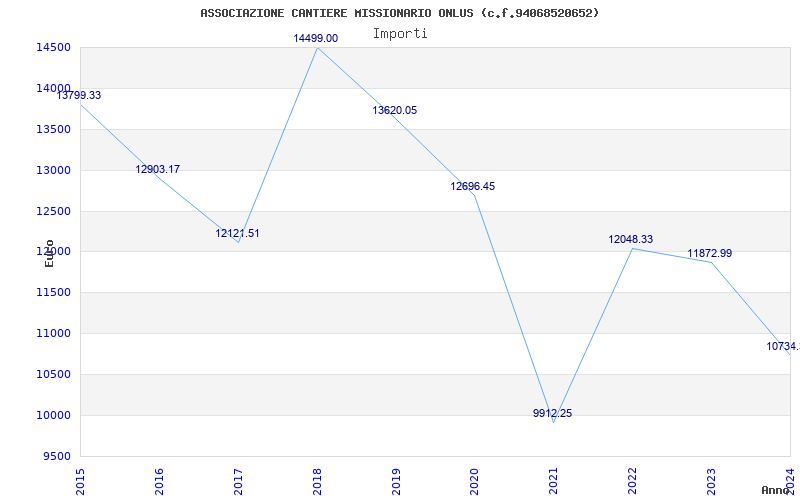This screenshot has width=800, height=500.
Task: Click the 10500 y-axis tick label
Action: (53, 374)
